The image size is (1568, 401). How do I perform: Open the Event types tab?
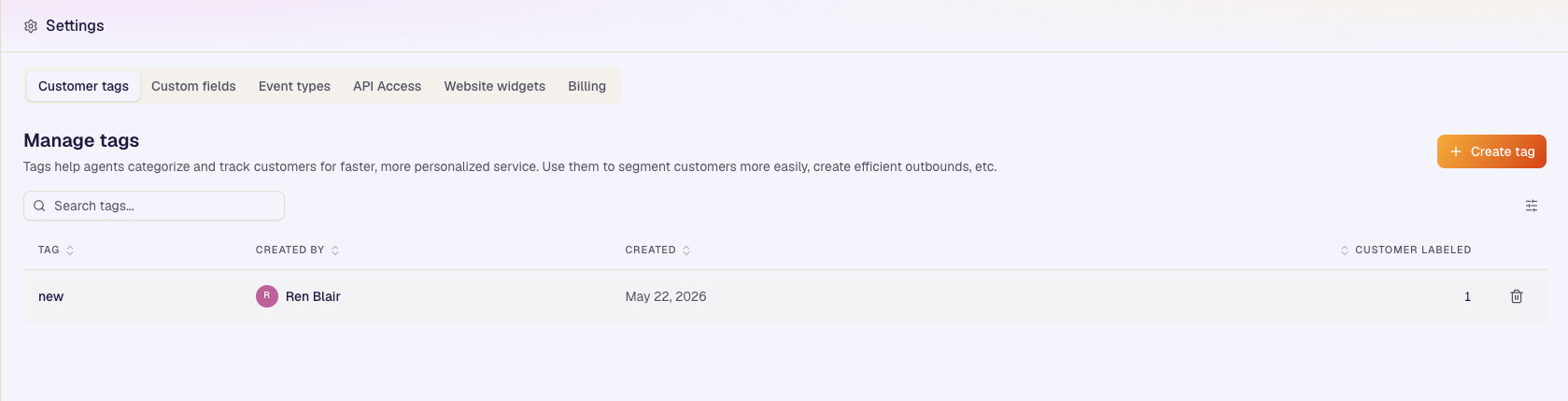(x=294, y=86)
